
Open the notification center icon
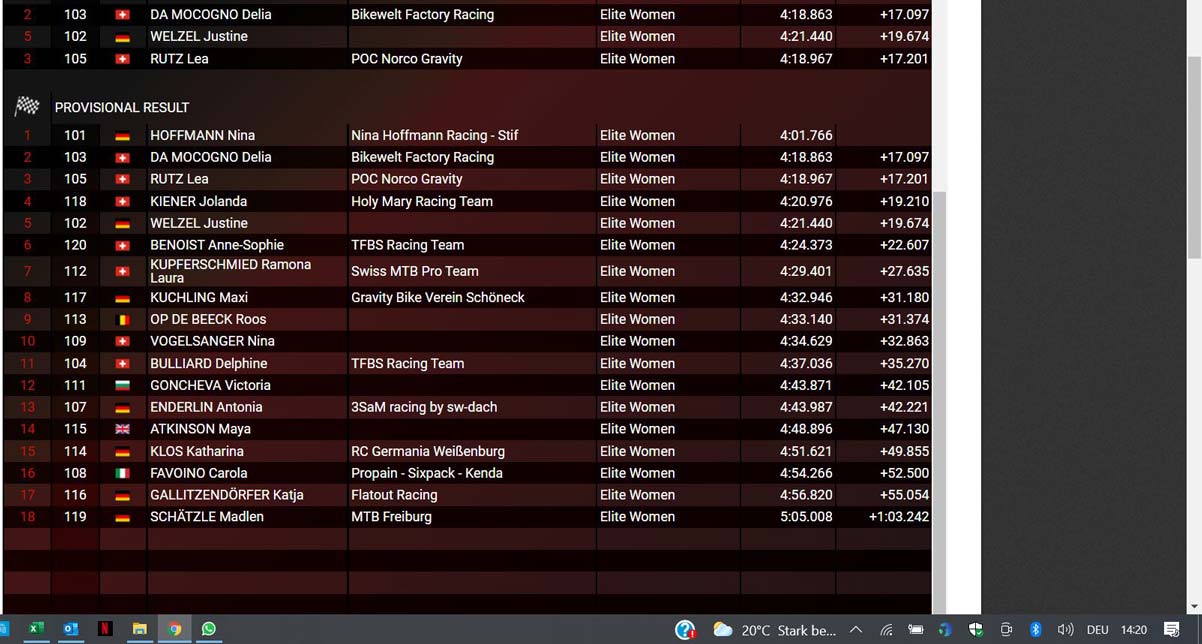click(1172, 630)
